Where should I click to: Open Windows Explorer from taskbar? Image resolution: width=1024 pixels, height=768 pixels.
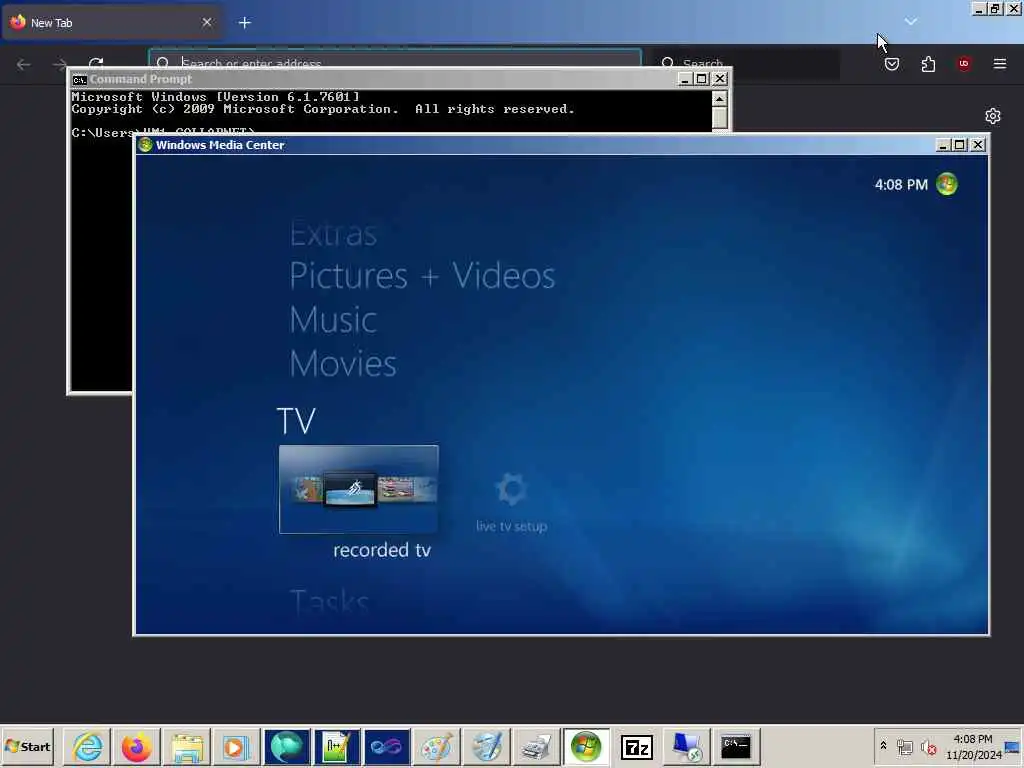(187, 746)
